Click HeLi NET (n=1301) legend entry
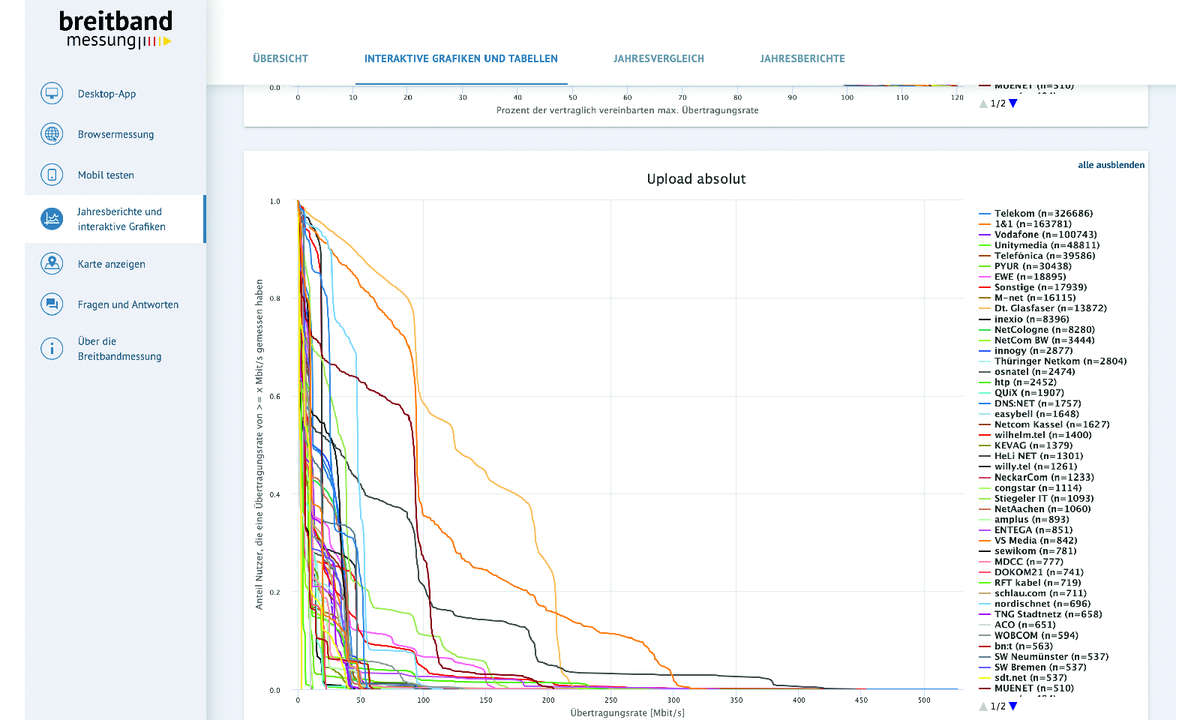1200x720 pixels. point(1033,455)
